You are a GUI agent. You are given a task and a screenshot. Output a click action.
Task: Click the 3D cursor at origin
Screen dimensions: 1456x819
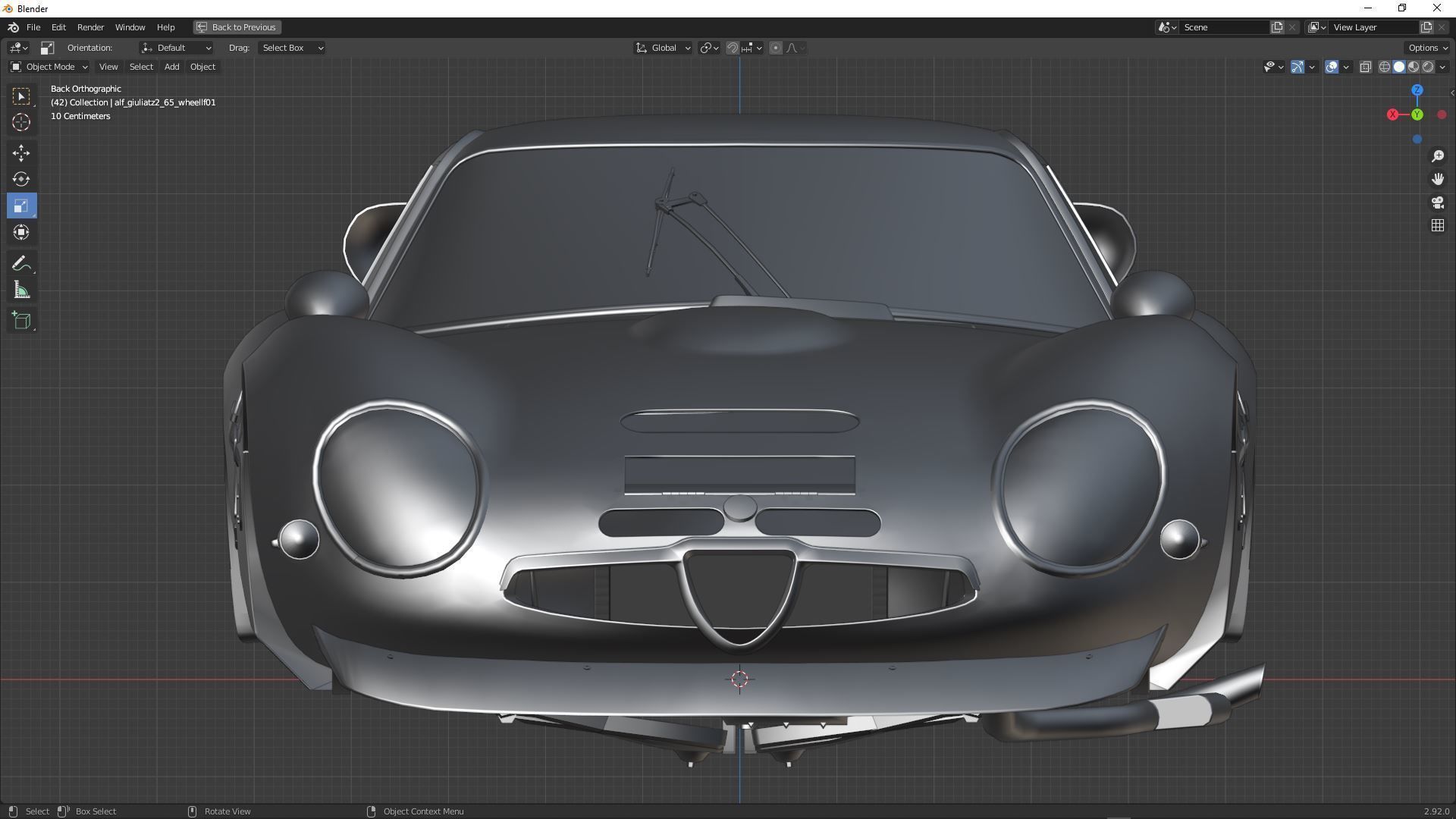pyautogui.click(x=739, y=679)
